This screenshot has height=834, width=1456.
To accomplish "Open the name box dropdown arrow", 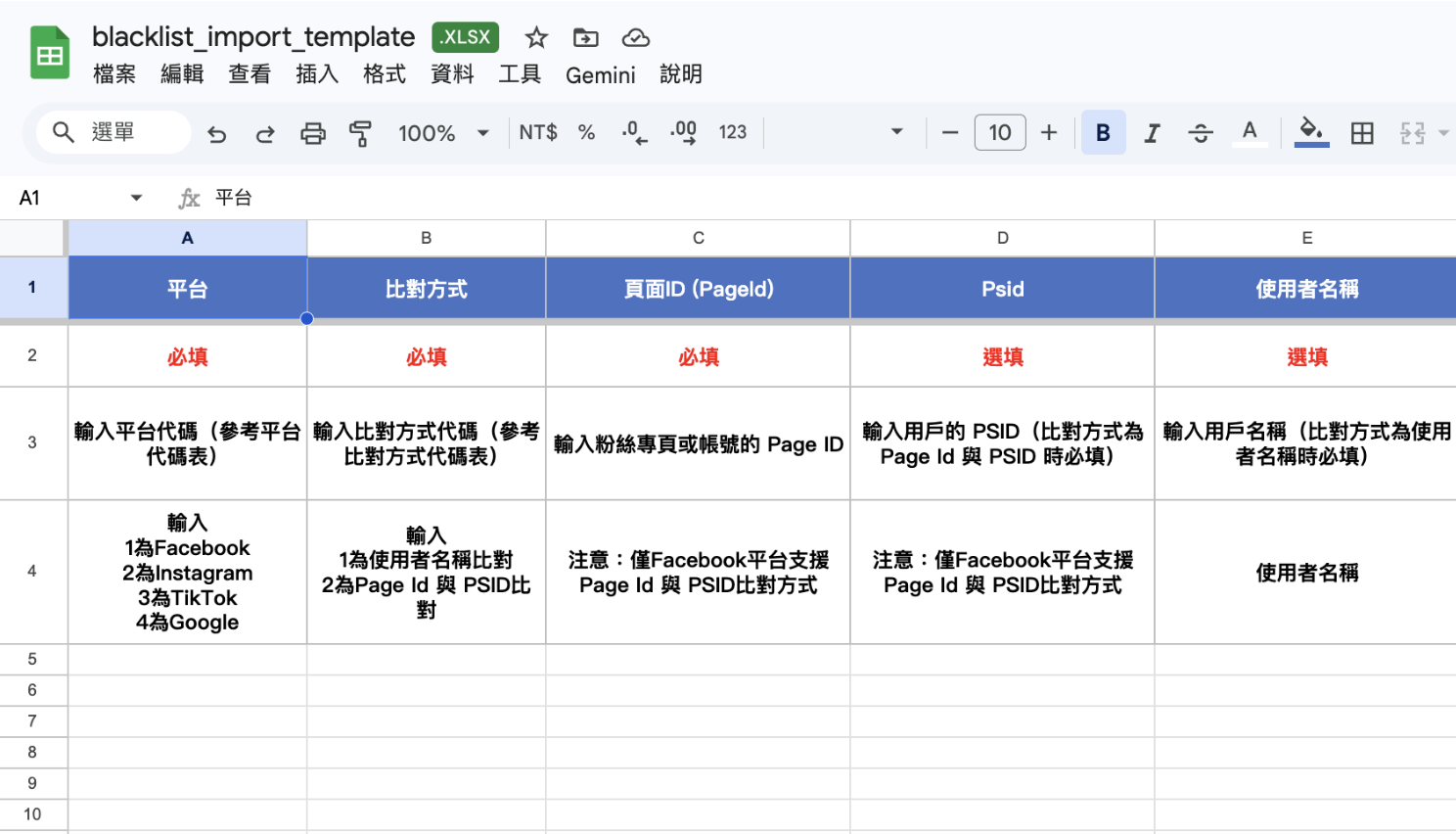I will 136,197.
